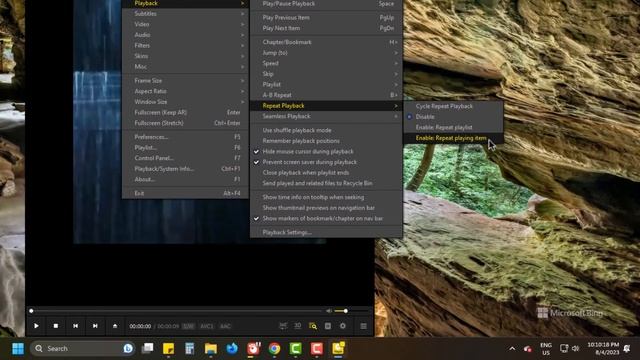Open Google Chrome from the taskbar
The width and height of the screenshot is (640, 360).
click(x=275, y=349)
